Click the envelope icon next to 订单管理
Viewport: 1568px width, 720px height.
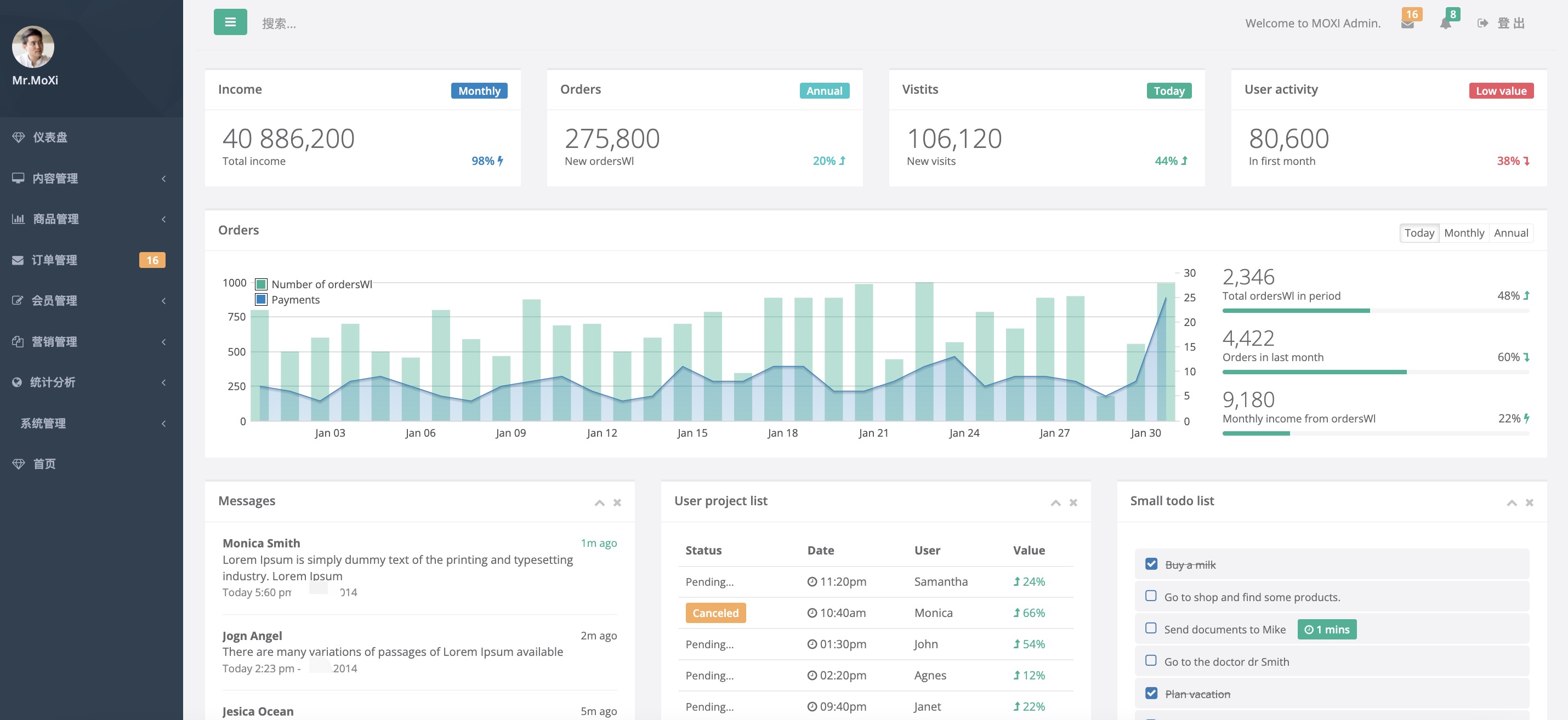(x=18, y=260)
